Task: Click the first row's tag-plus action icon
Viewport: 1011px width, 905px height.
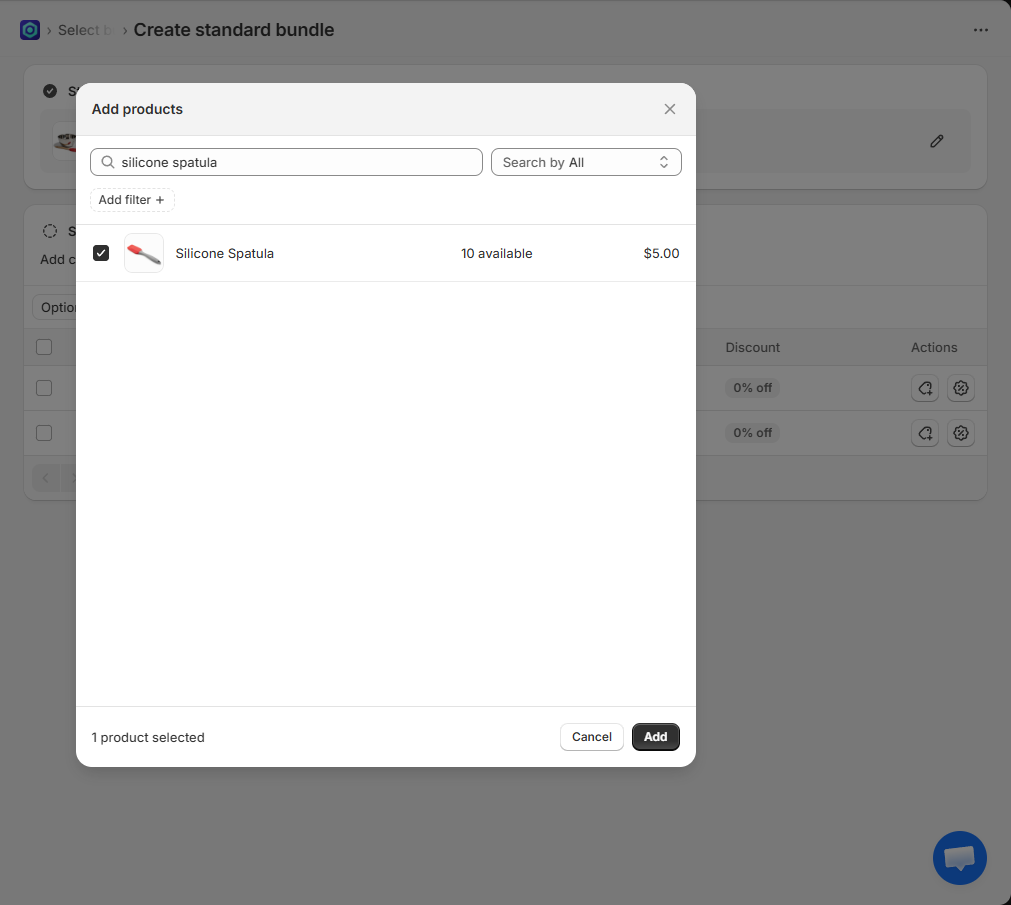Action: tap(925, 388)
